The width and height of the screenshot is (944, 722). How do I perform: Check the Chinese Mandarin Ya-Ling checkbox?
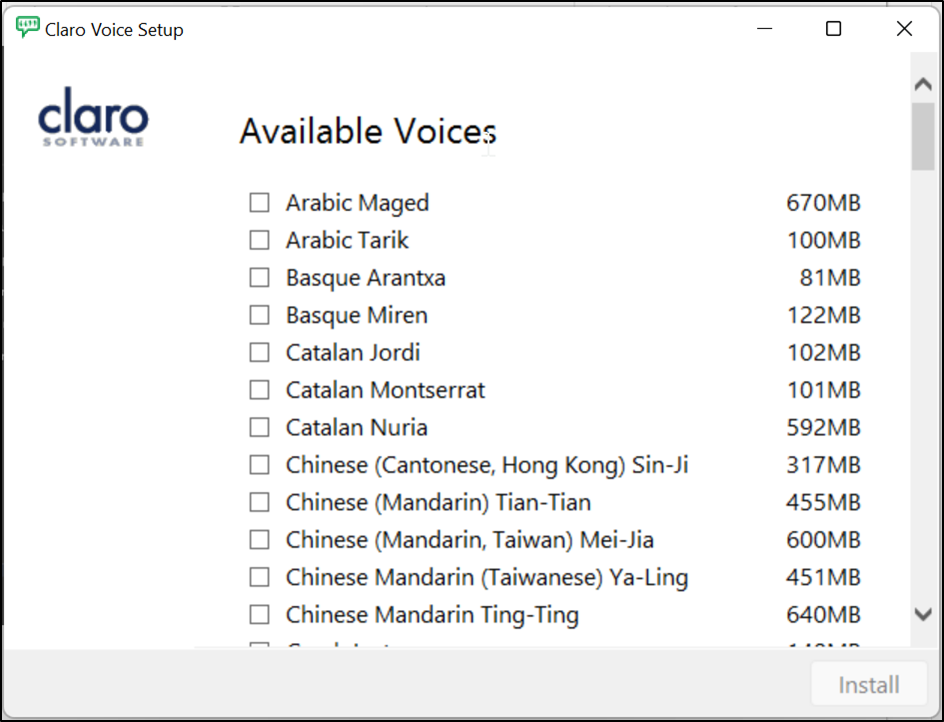tap(260, 577)
